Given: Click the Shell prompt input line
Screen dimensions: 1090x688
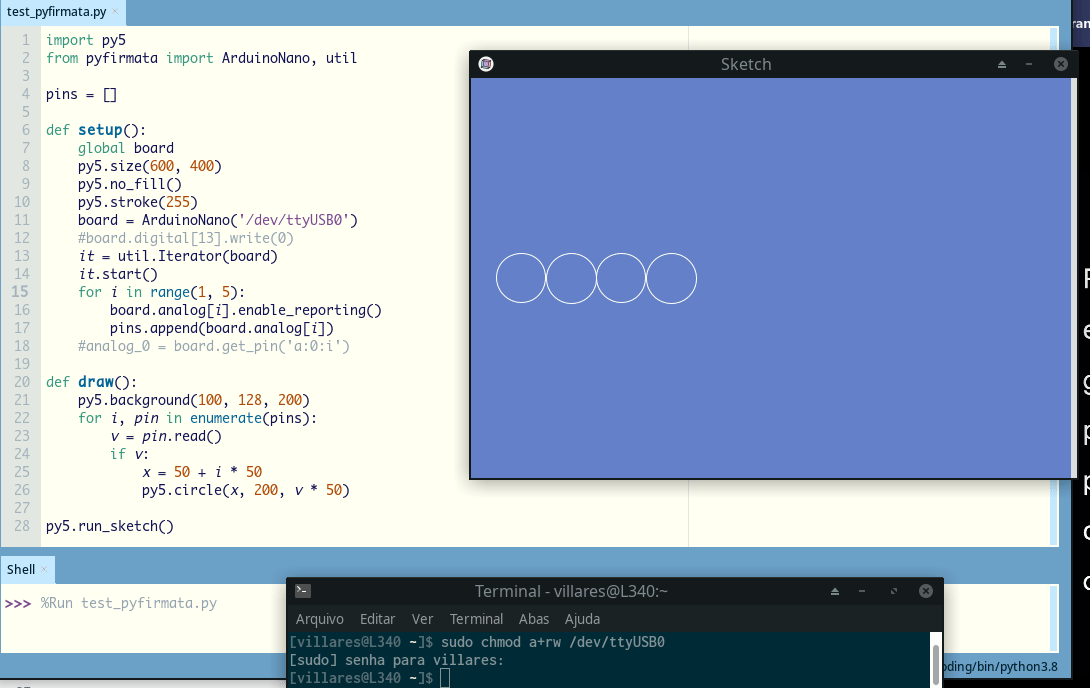Looking at the screenshot, I should (x=150, y=603).
